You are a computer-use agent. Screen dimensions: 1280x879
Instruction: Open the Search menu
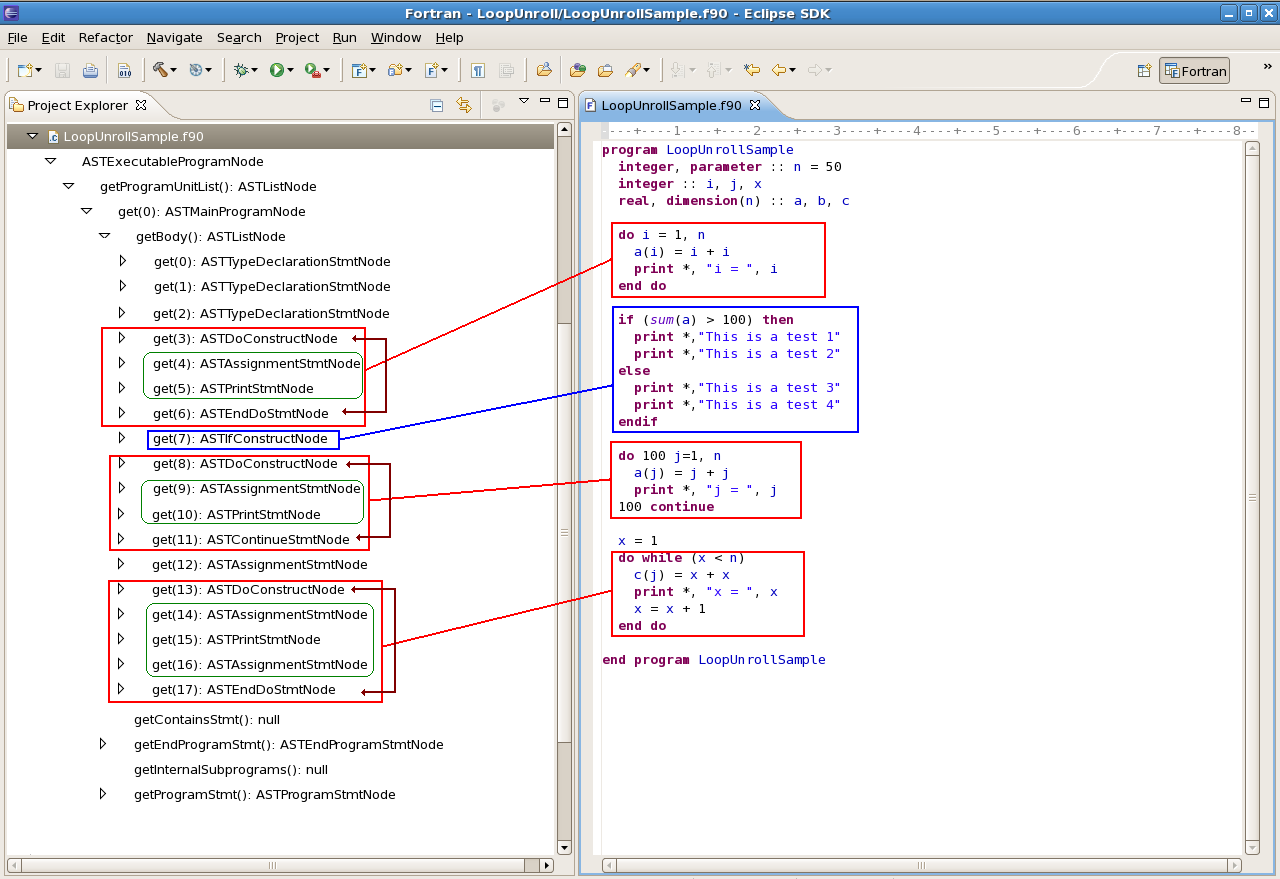click(239, 37)
